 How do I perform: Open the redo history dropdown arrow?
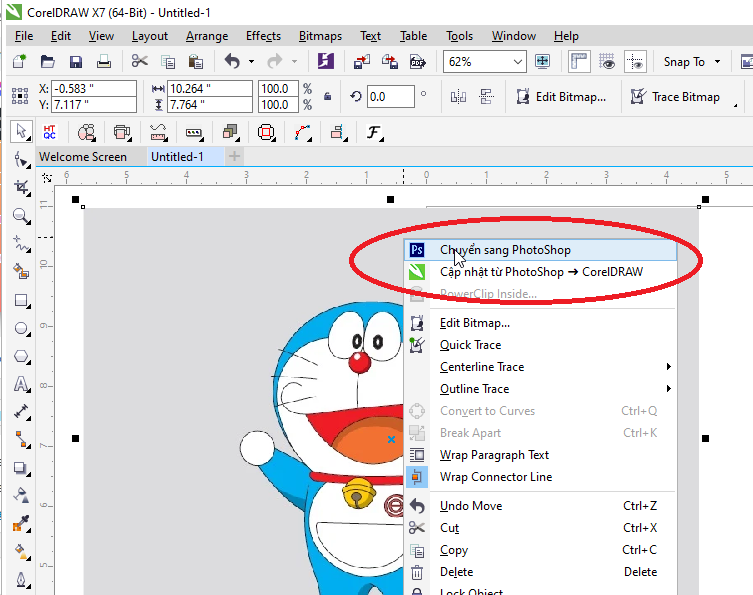click(294, 61)
